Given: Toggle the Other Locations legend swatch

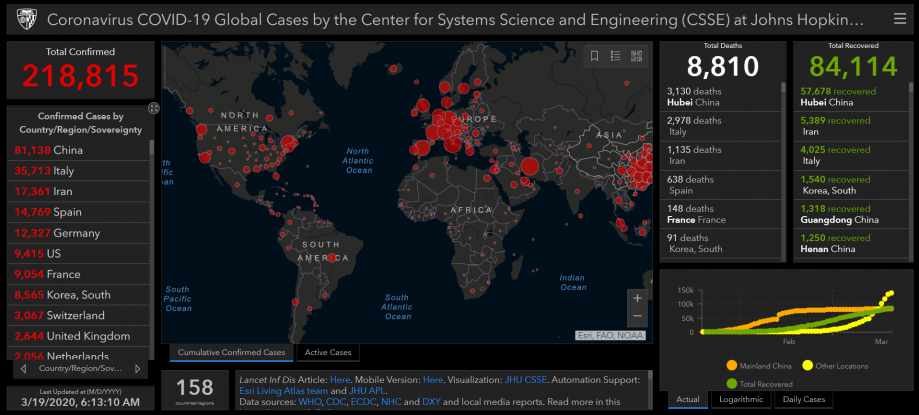Looking at the screenshot, I should [x=808, y=366].
